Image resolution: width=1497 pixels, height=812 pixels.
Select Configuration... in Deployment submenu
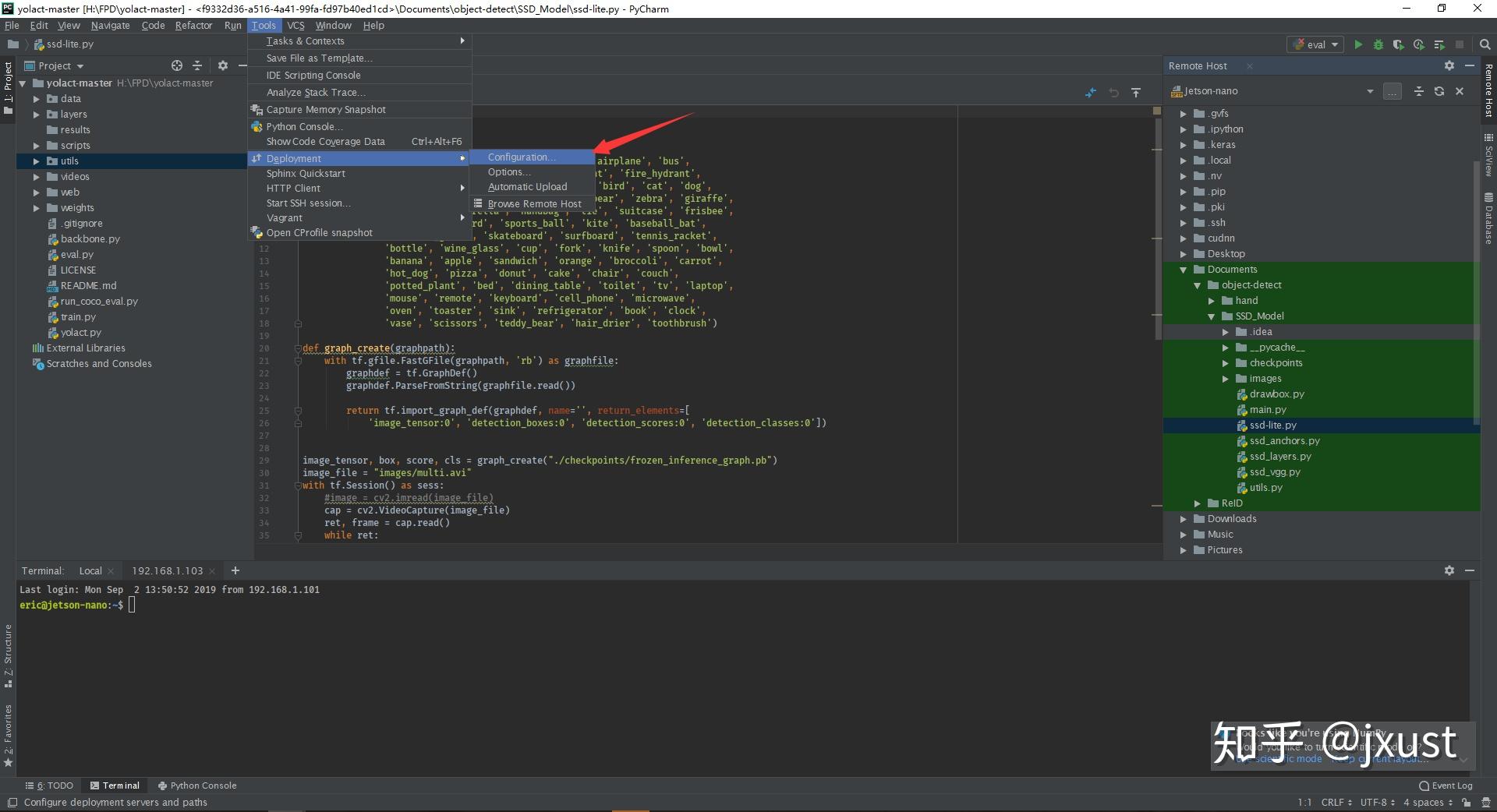pyautogui.click(x=521, y=157)
